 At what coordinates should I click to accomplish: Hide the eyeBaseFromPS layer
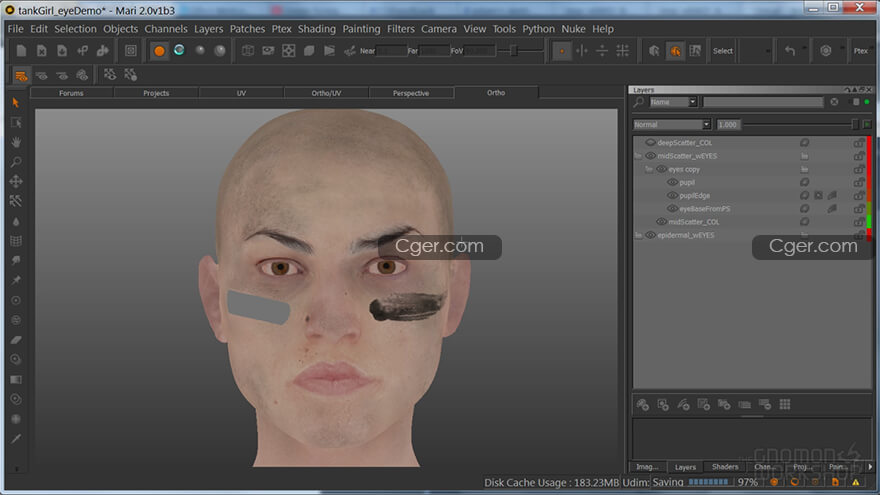(672, 209)
